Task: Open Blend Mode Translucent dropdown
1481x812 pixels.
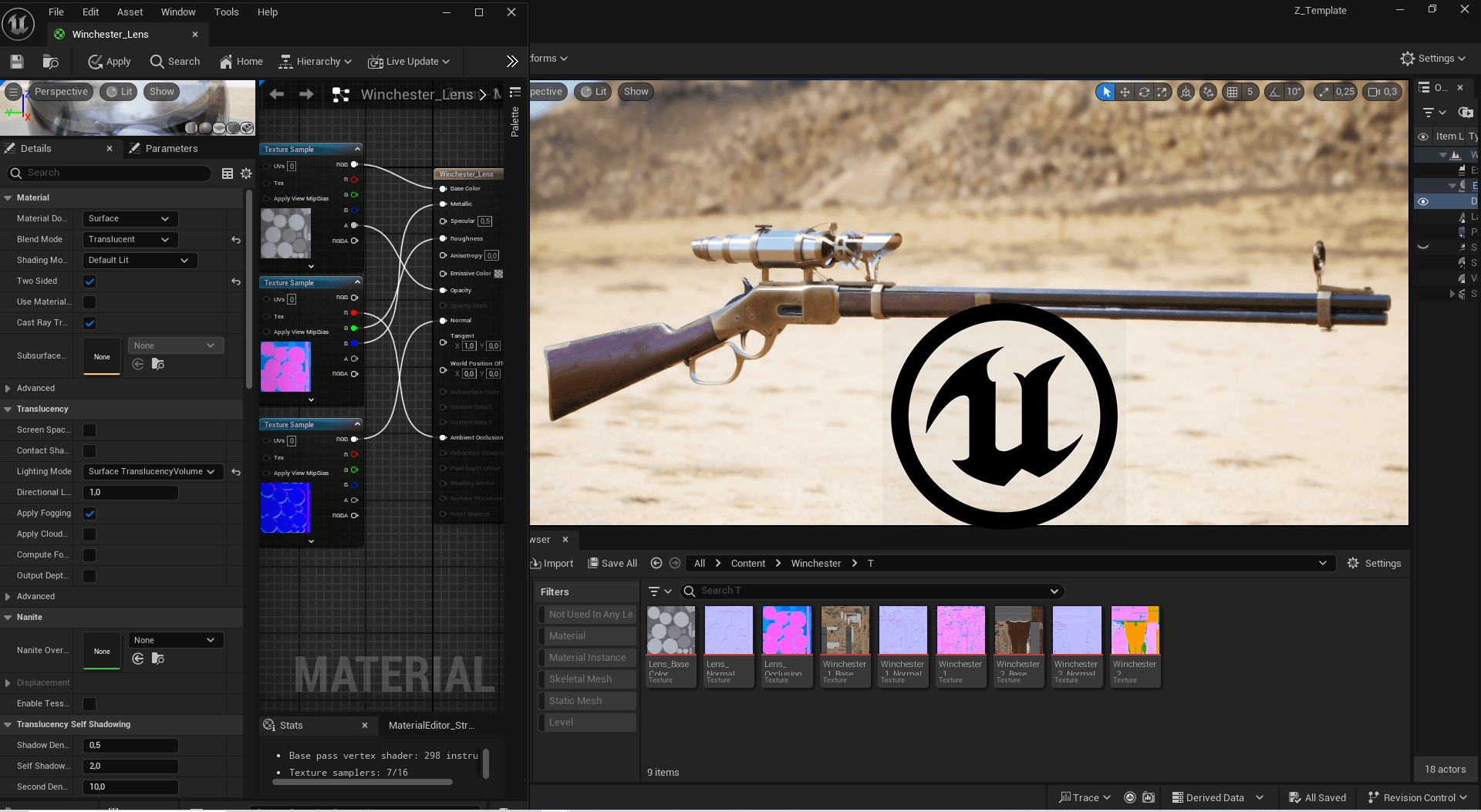Action: 130,240
